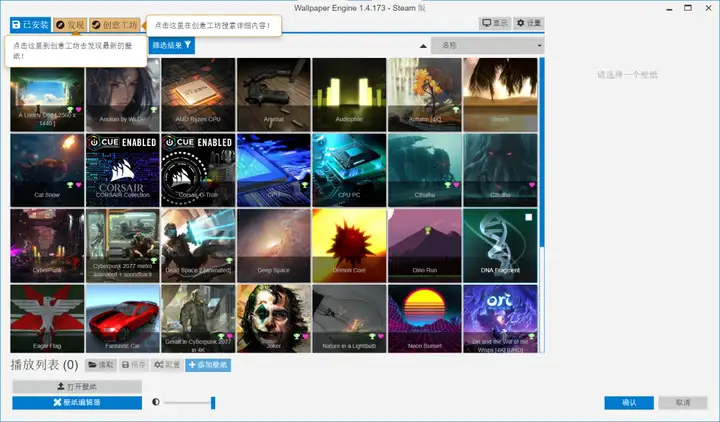Tick the checkbox on DNA Fragment thumbnail
Viewport: 720px width, 422px height.
click(x=529, y=217)
